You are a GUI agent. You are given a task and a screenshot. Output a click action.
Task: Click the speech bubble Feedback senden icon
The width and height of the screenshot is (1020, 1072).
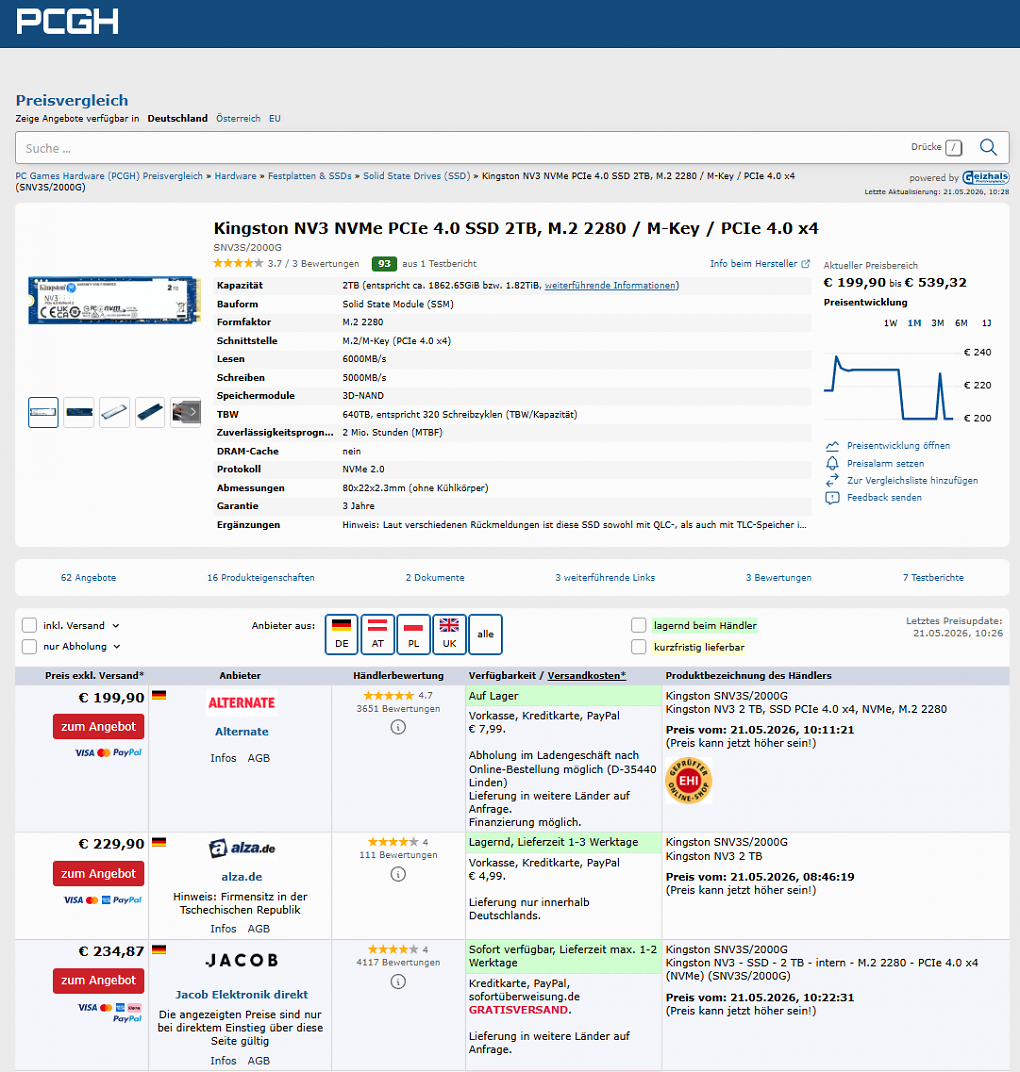[x=832, y=498]
